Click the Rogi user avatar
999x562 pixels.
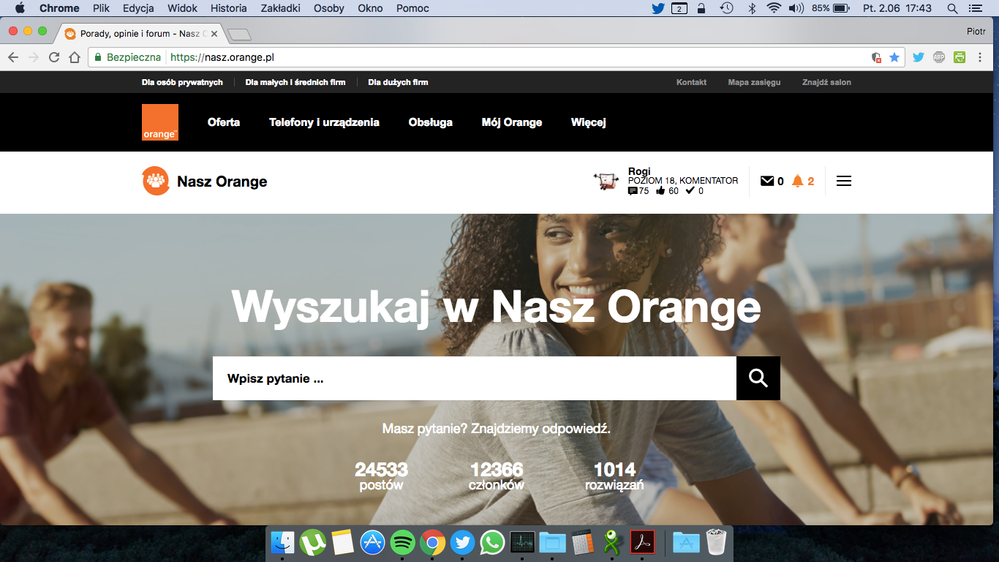[606, 181]
